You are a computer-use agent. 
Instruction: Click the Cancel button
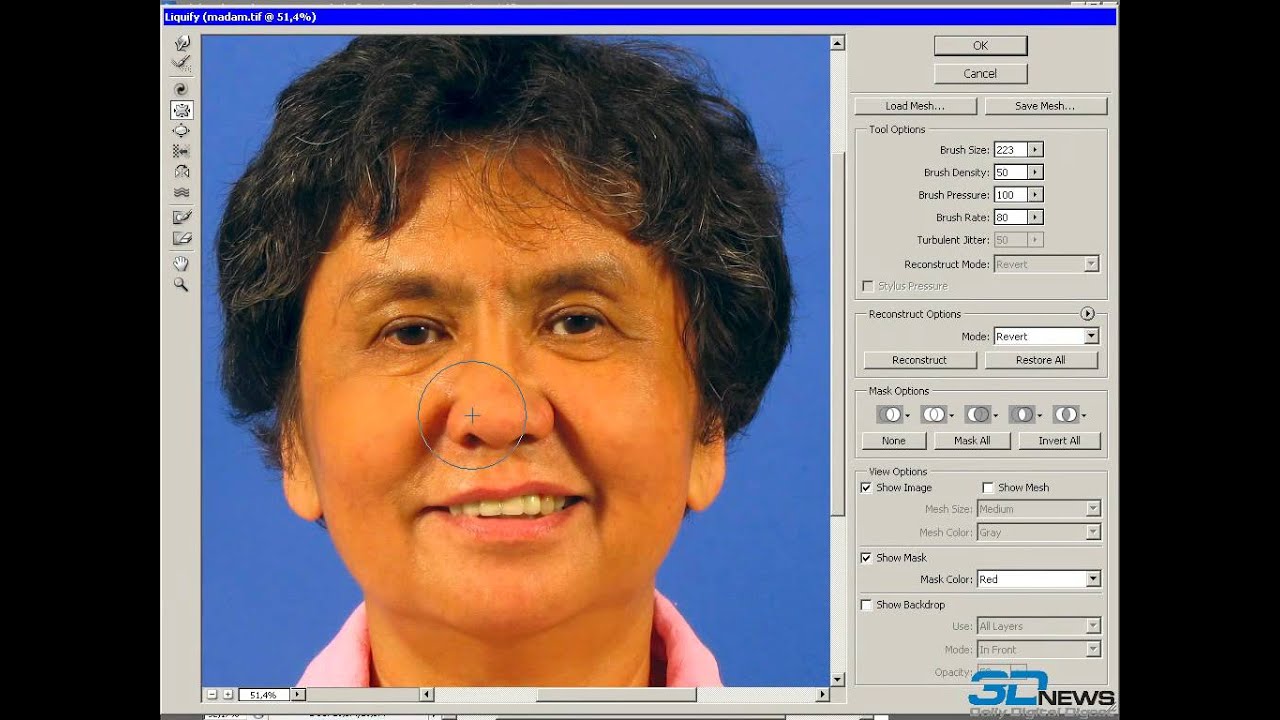tap(980, 73)
